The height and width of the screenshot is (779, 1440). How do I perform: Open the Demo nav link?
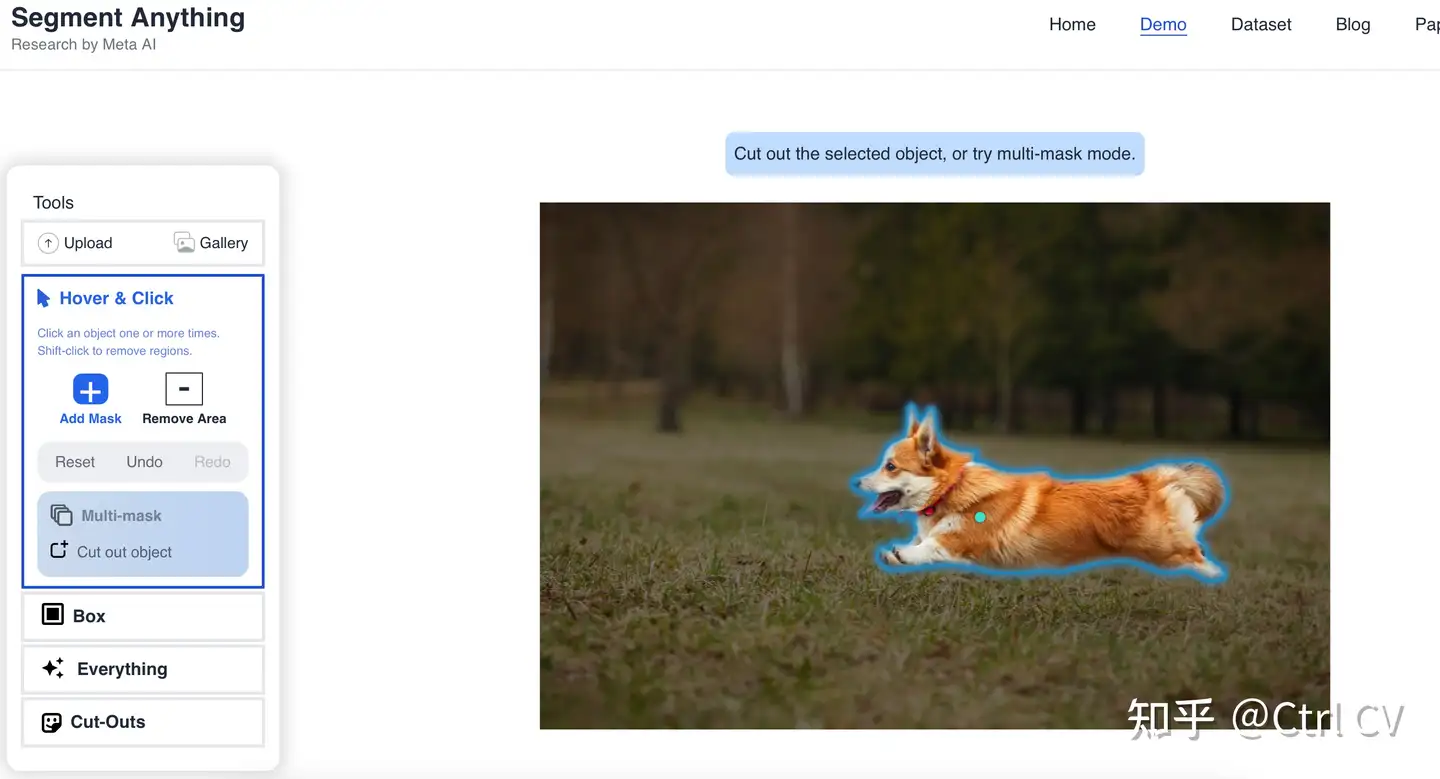(1163, 25)
